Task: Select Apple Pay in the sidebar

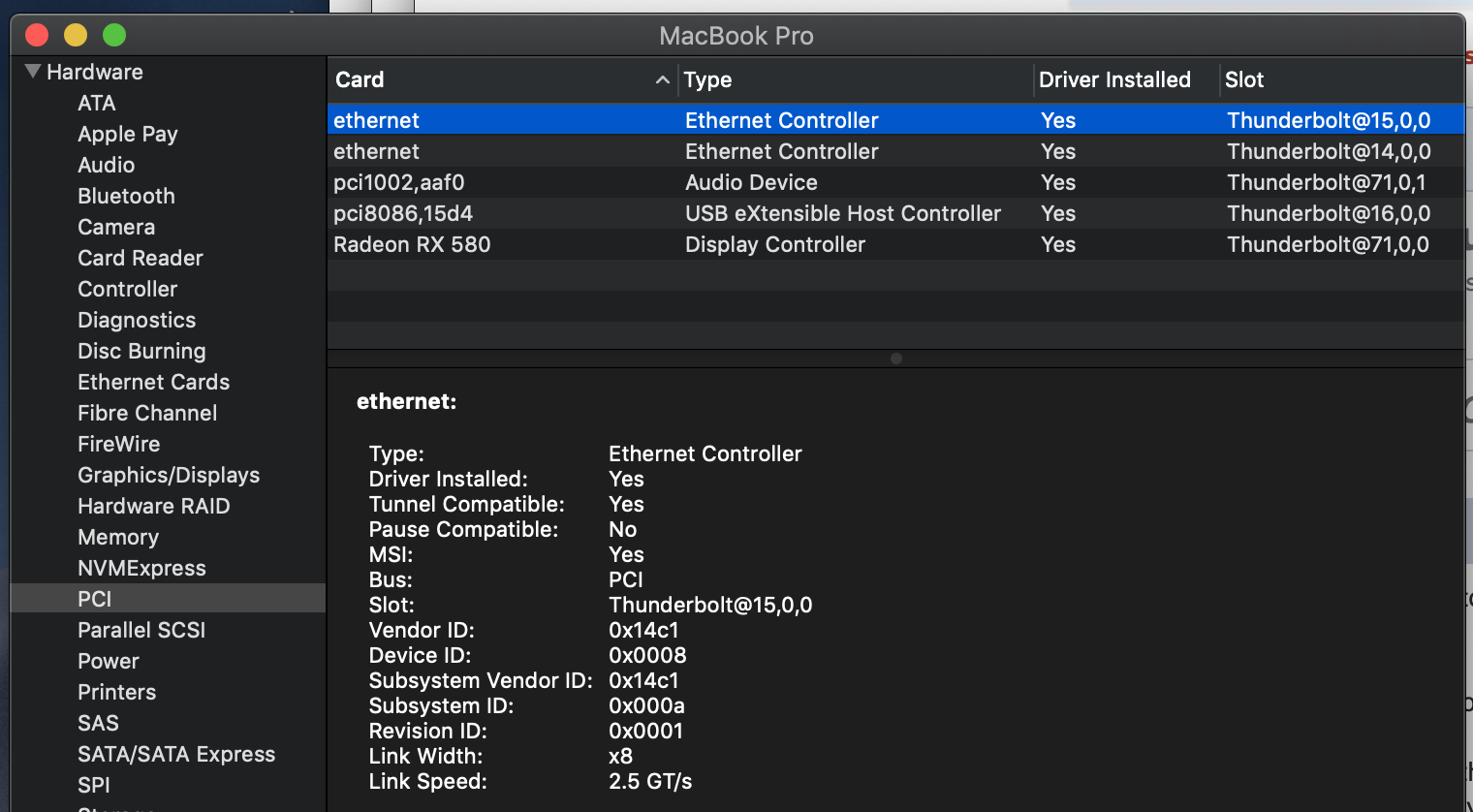Action: click(x=127, y=134)
